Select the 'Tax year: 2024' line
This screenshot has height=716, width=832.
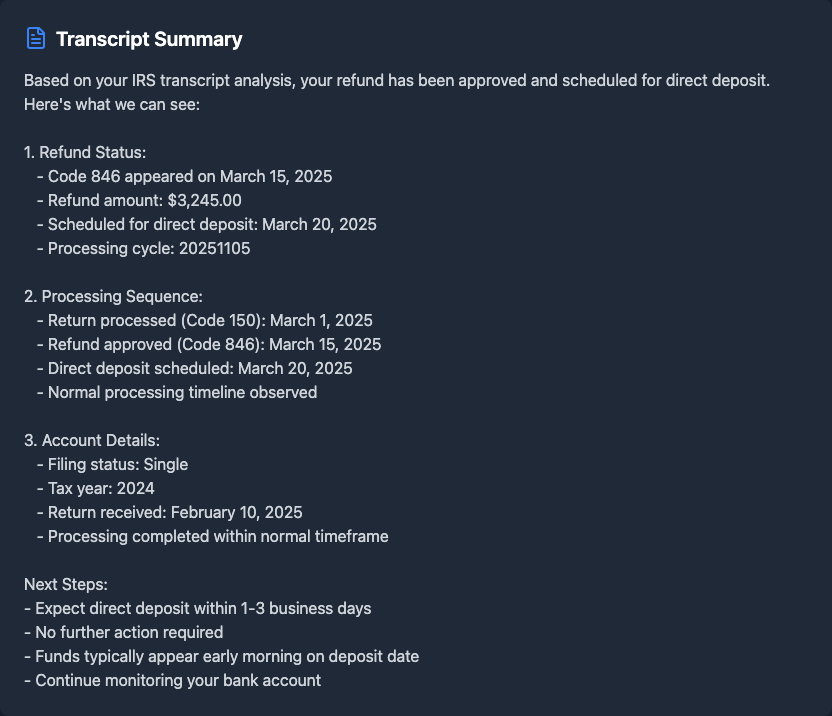click(x=101, y=488)
